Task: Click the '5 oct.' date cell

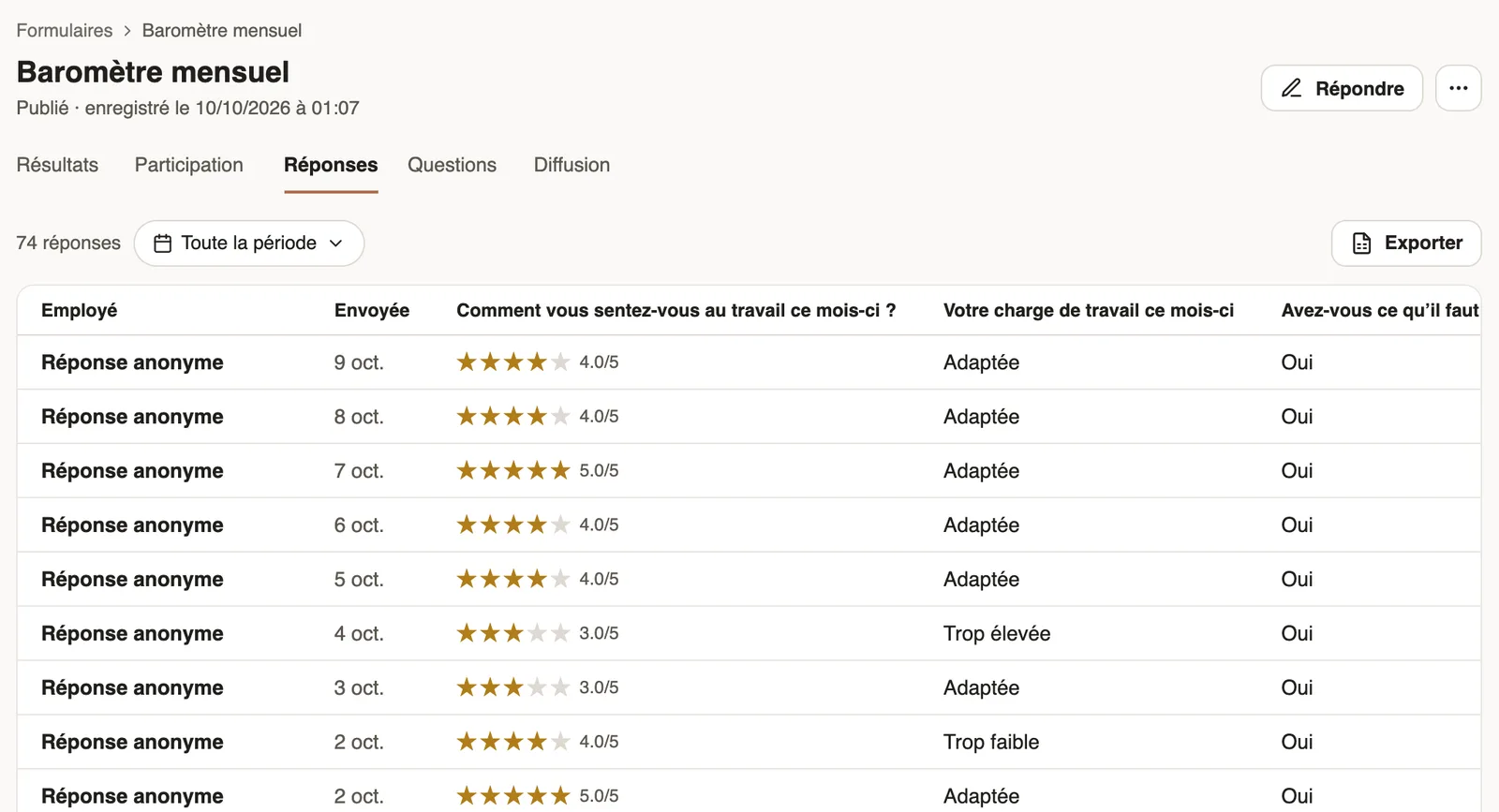Action: coord(359,580)
